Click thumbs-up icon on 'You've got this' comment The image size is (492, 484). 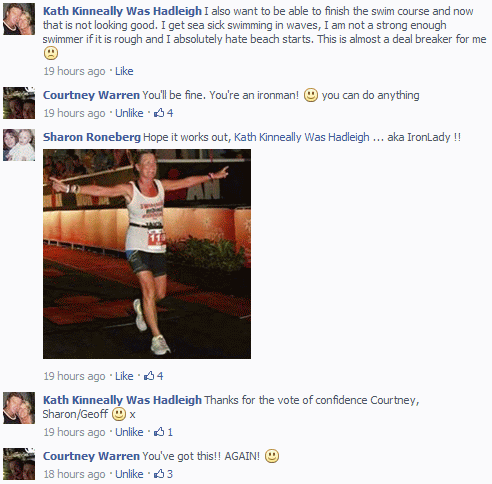pos(159,474)
